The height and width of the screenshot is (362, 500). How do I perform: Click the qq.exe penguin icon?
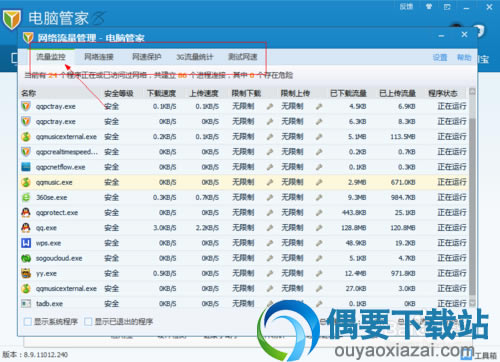pos(26,228)
